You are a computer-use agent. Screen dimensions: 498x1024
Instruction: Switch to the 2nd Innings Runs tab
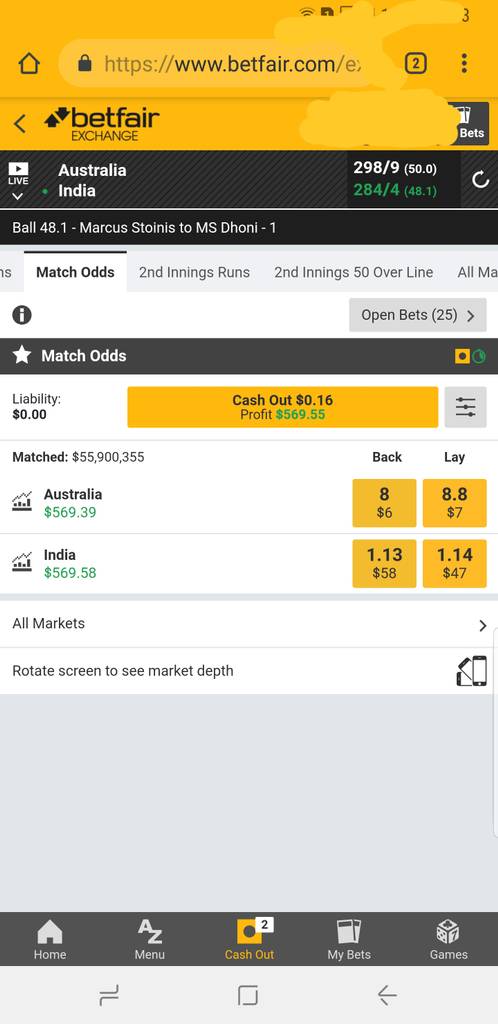click(195, 272)
